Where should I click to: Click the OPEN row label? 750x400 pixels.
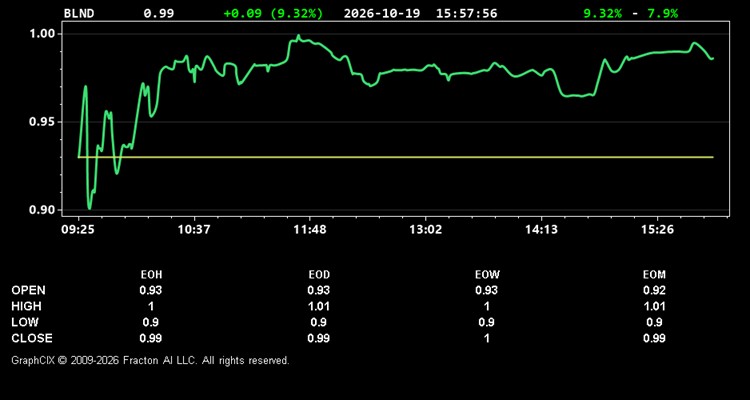[29, 290]
